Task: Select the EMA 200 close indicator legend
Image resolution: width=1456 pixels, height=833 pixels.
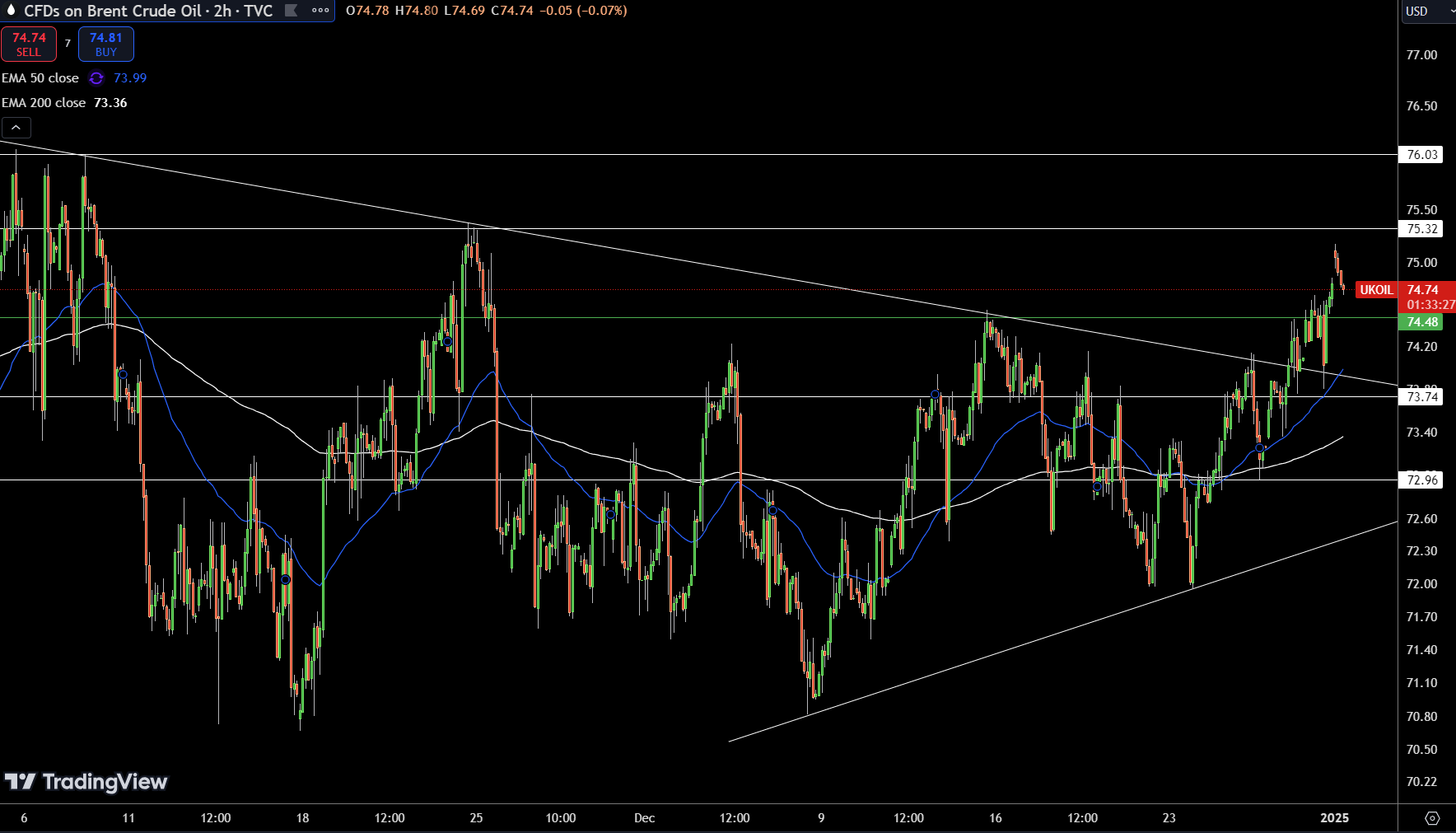Action: pyautogui.click(x=44, y=103)
